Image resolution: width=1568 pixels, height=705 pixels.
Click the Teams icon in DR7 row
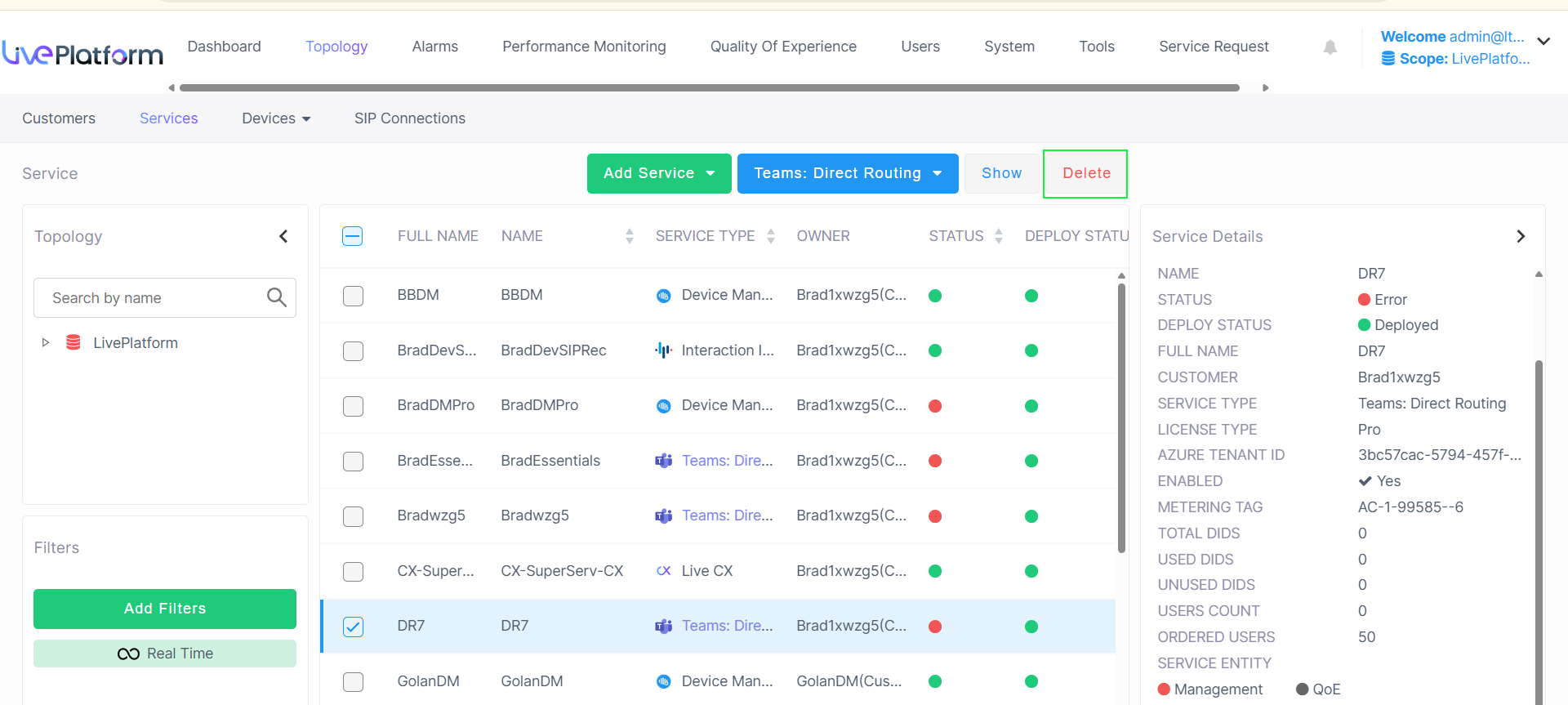click(x=664, y=627)
